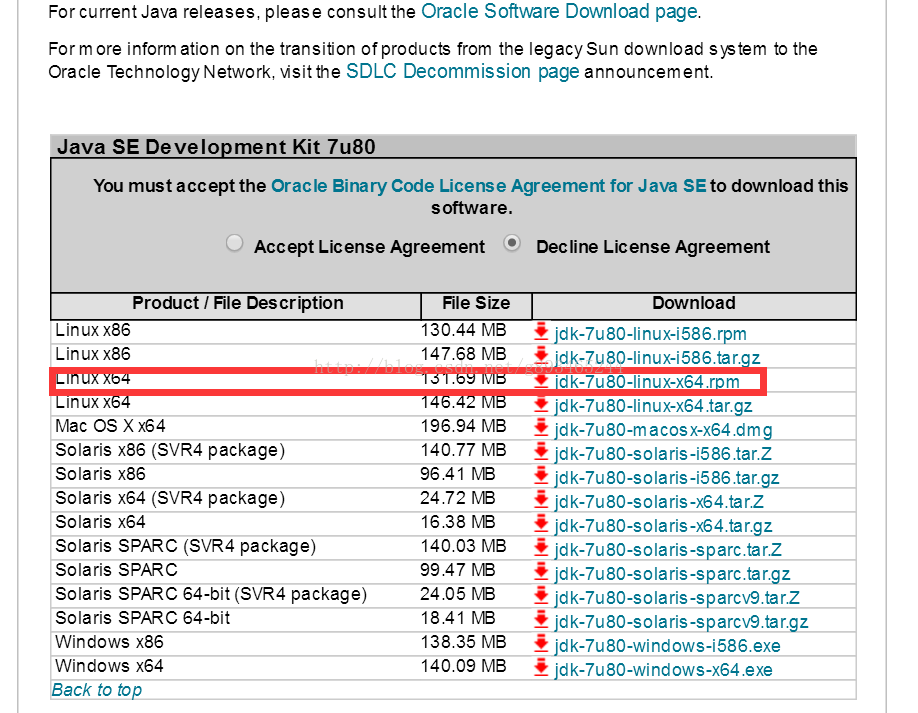Click the red download arrow beside jdk-7u80-solaris-sparc.tar.Z

[541, 547]
